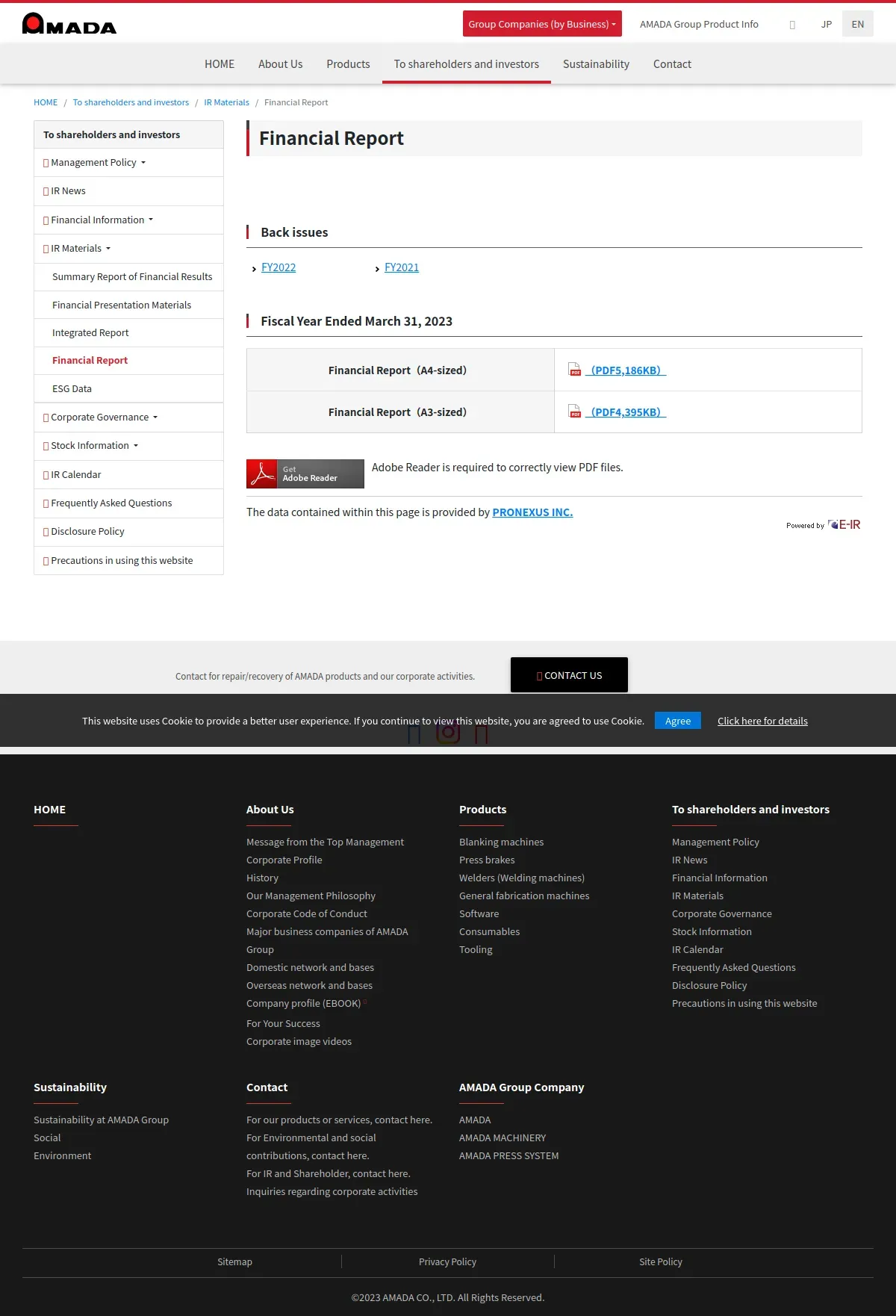Expand Financial Information sidebar menu

pos(128,220)
